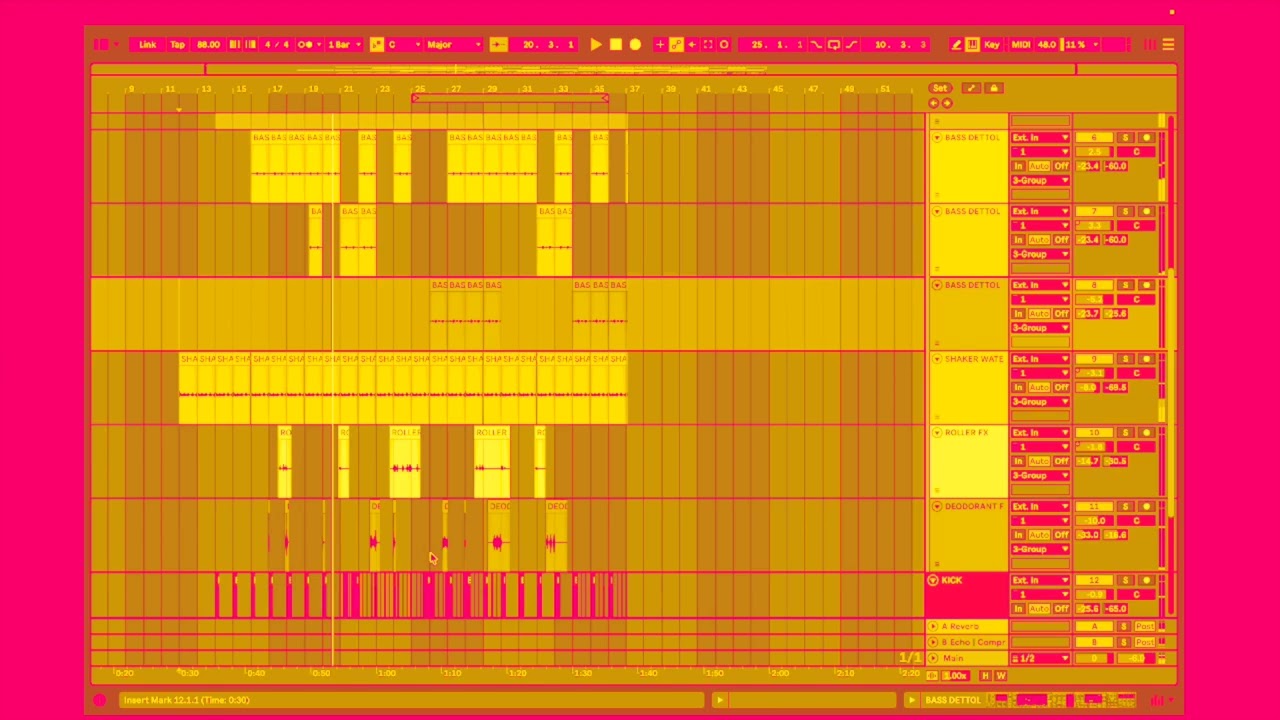Unfold the A Reverb return track

(934, 627)
